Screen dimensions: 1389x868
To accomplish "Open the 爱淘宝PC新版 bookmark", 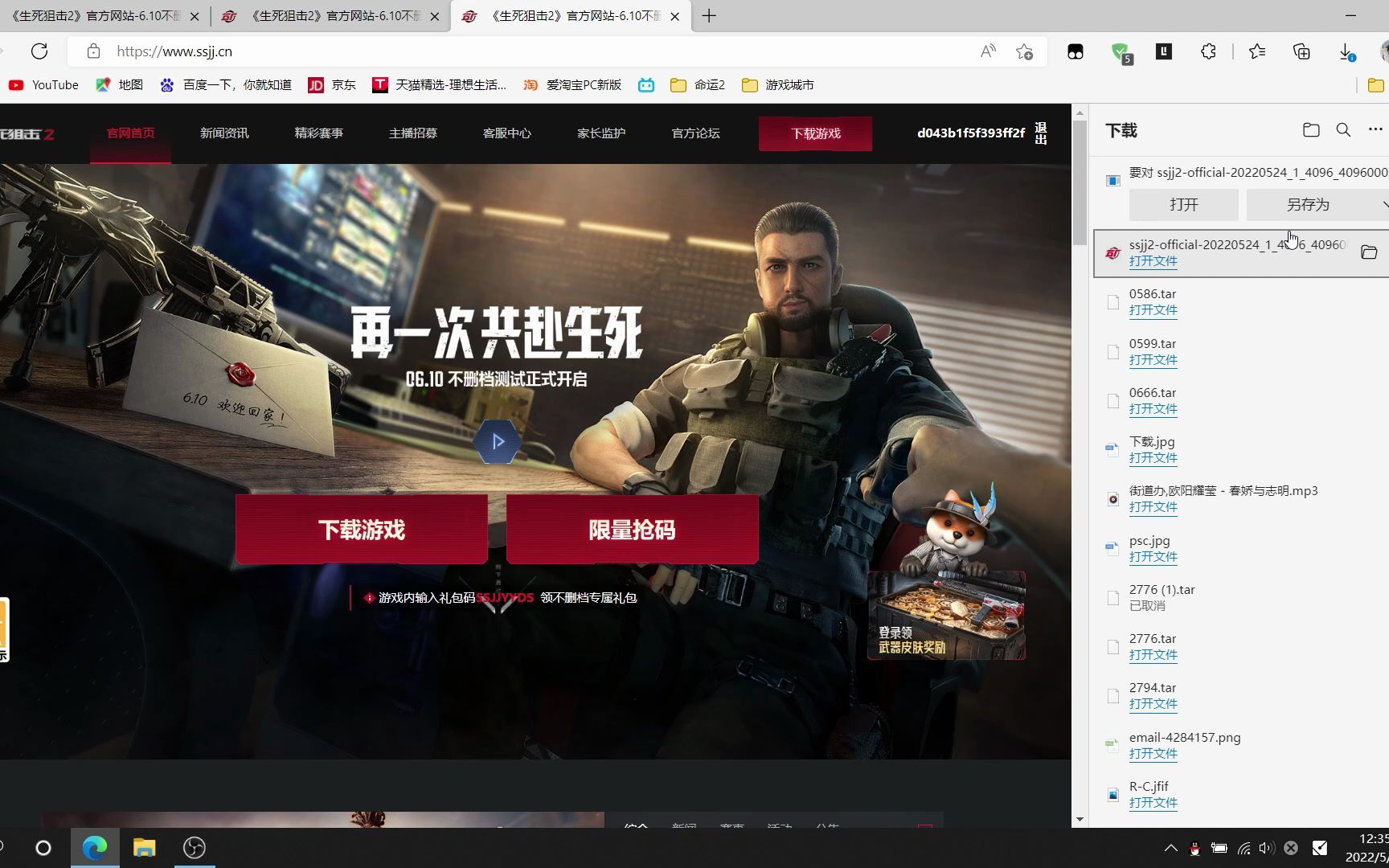I will [572, 84].
